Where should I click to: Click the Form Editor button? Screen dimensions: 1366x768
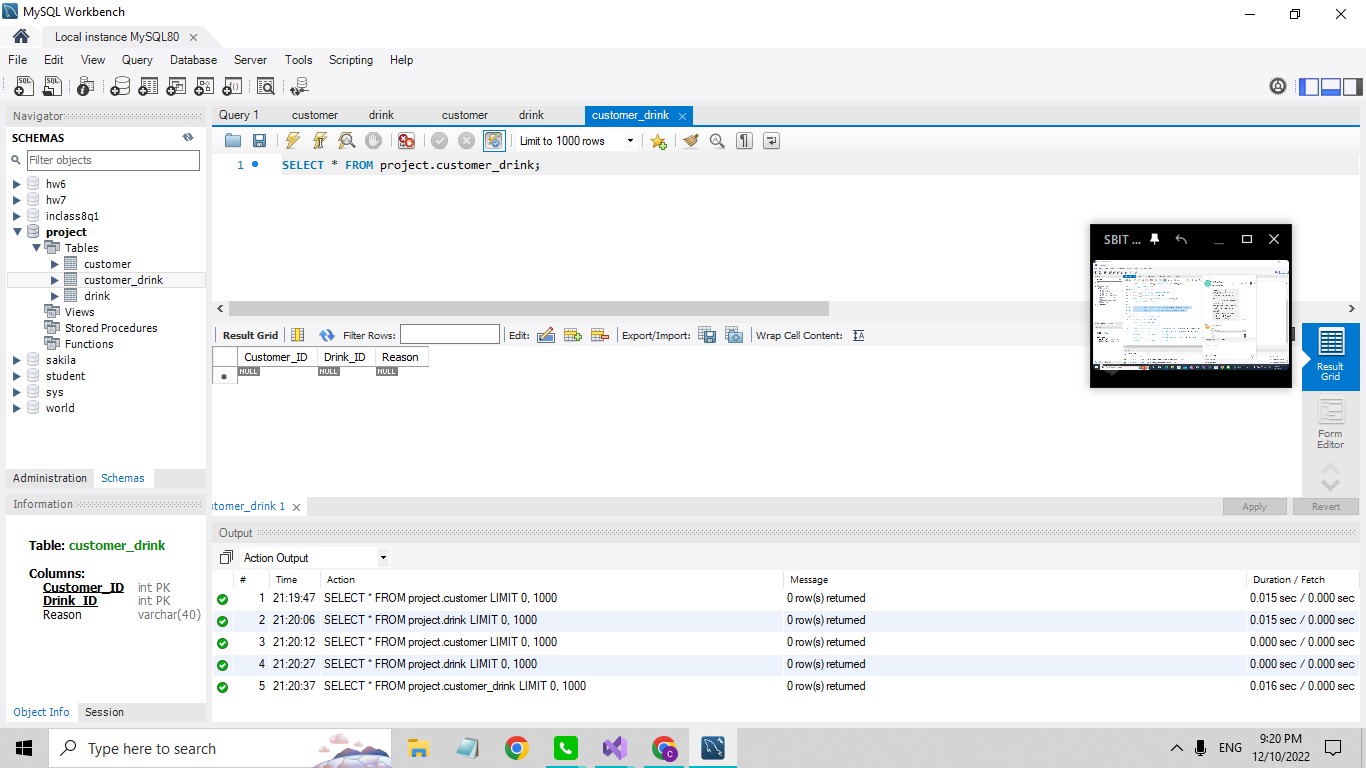(1330, 424)
